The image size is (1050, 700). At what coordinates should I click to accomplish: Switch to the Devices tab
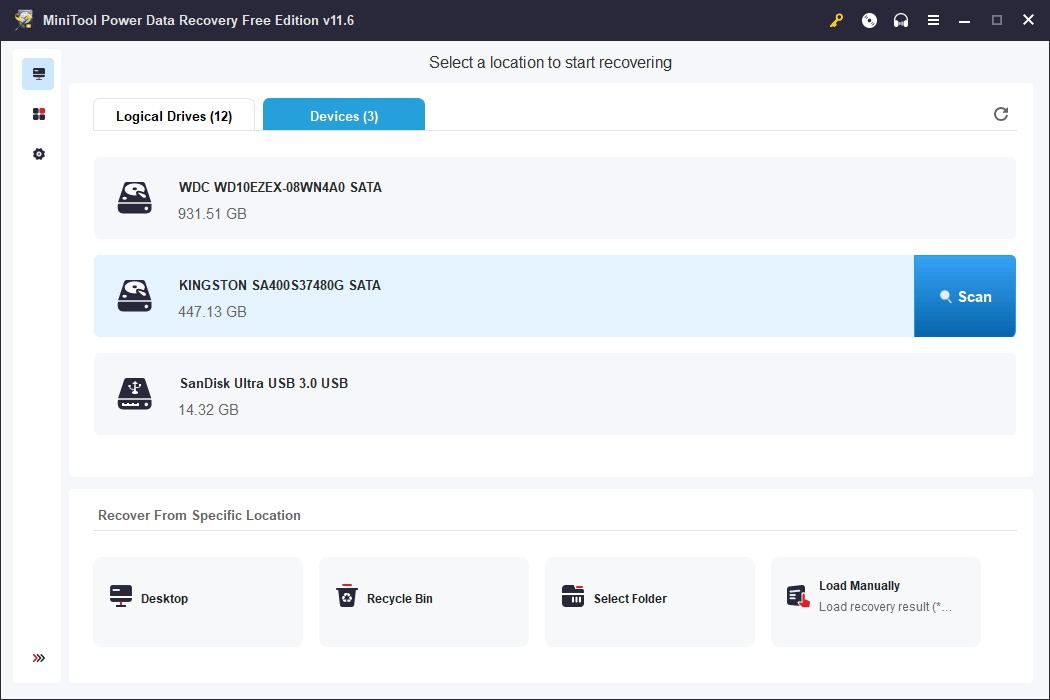[x=343, y=114]
